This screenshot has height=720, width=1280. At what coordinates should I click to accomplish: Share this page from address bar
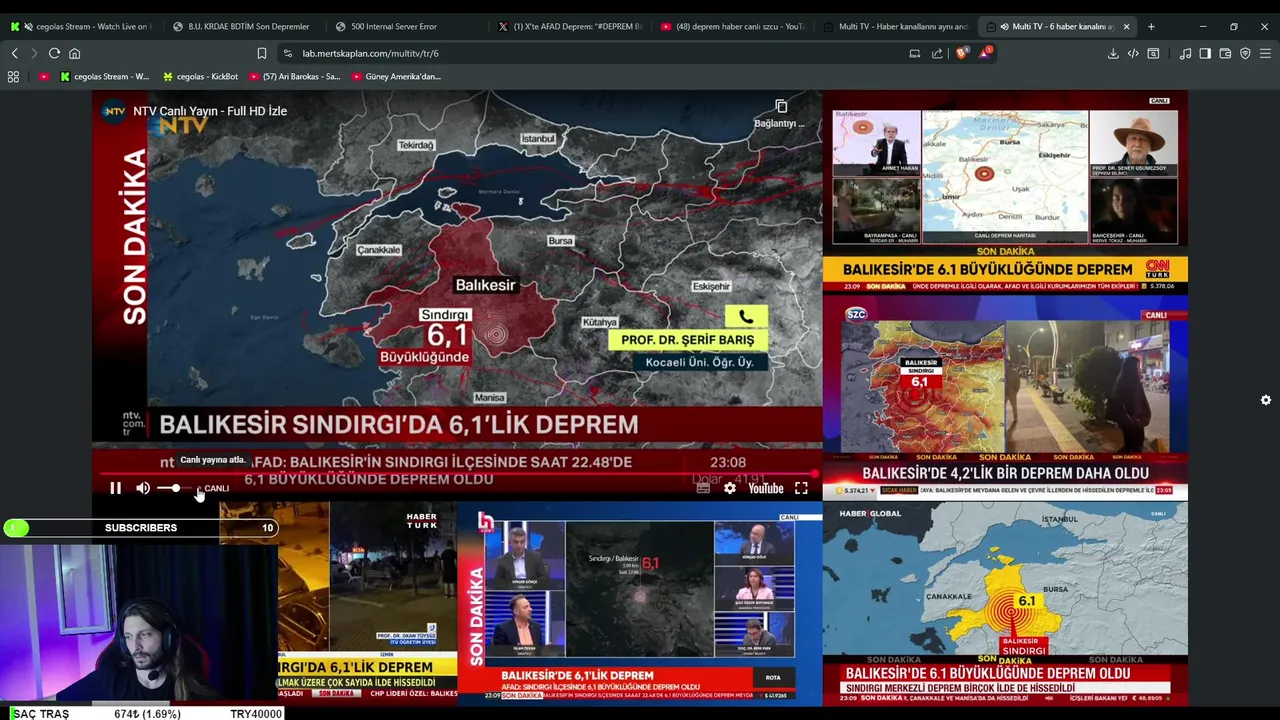[x=937, y=53]
